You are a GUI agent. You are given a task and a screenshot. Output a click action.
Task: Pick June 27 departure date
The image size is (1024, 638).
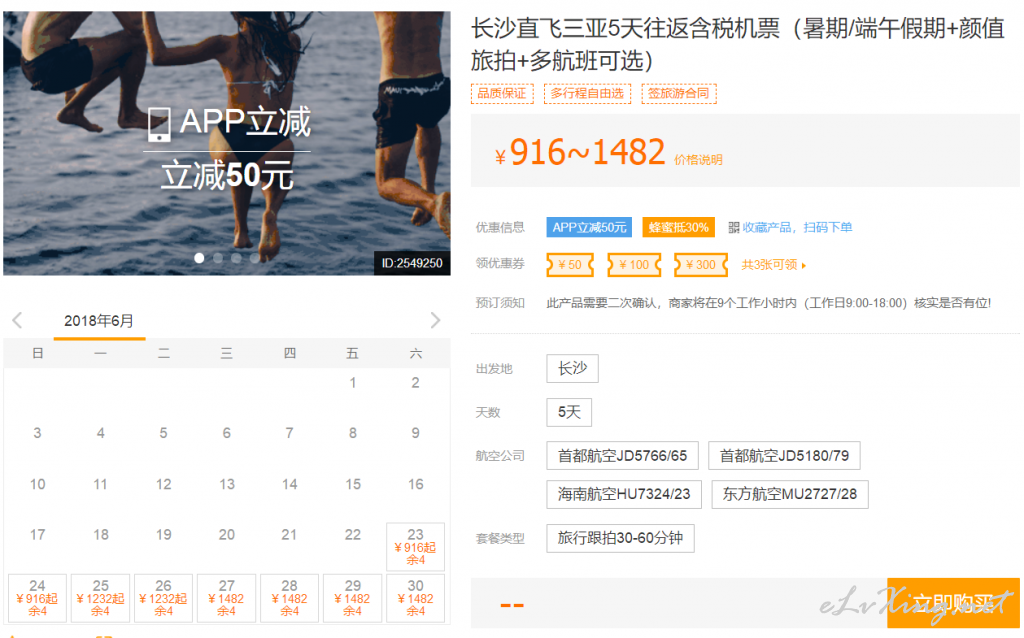pos(227,598)
